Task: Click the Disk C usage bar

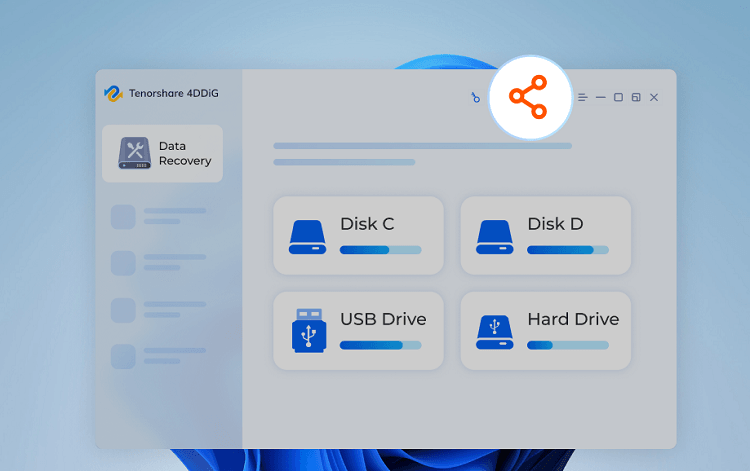Action: [x=380, y=250]
